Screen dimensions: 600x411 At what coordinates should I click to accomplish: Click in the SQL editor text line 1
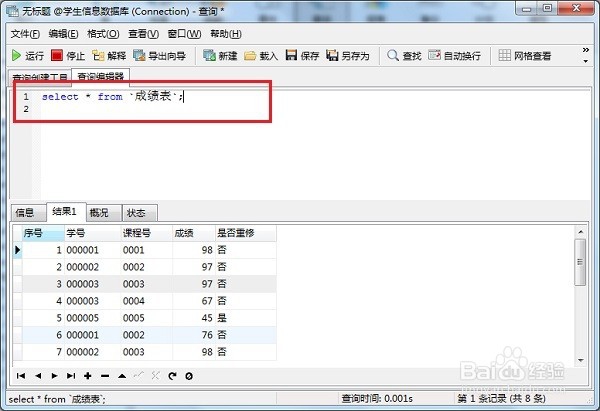(113, 96)
